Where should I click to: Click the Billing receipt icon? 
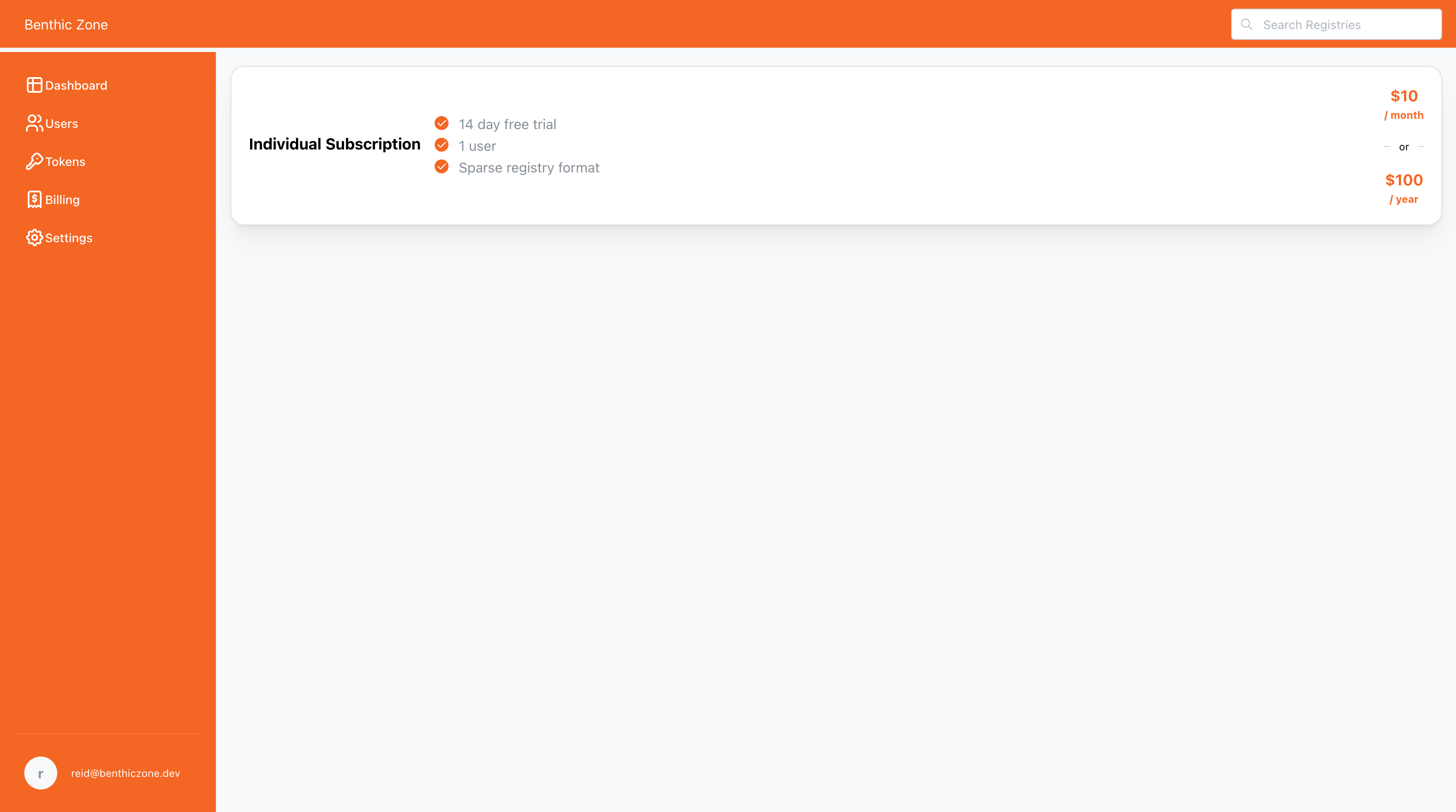[34, 199]
